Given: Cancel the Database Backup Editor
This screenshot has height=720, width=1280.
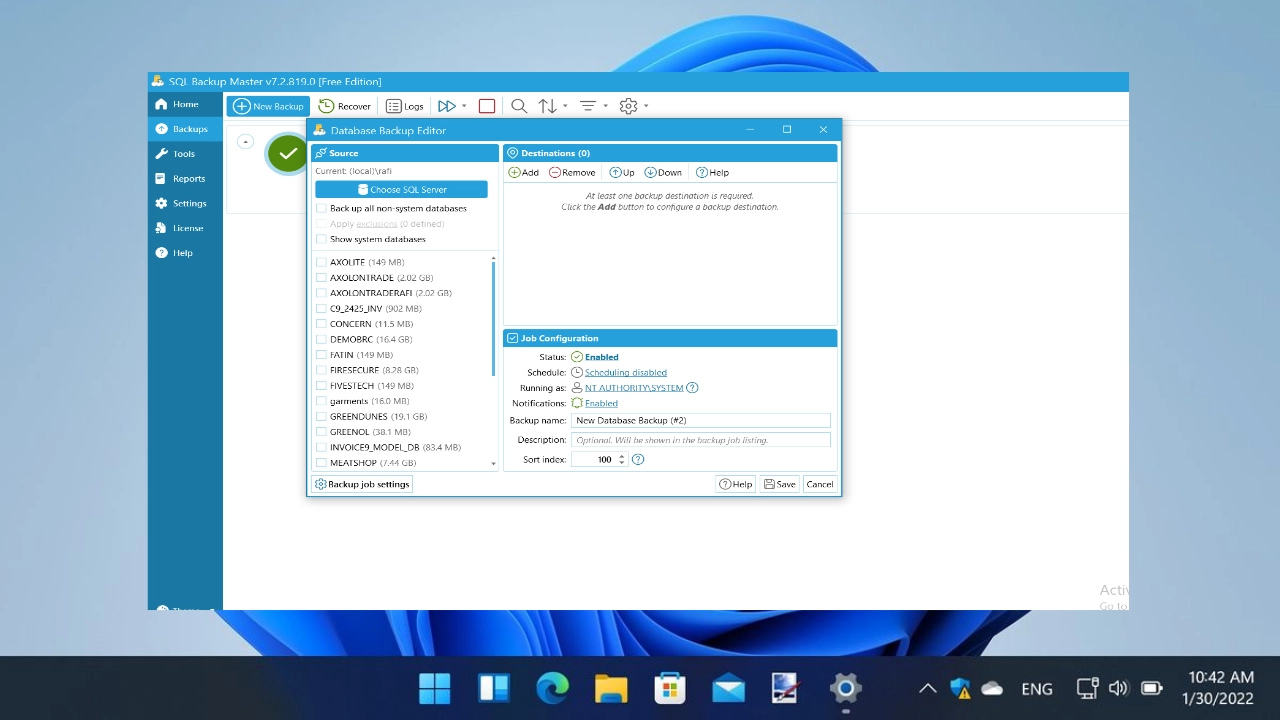Looking at the screenshot, I should point(820,484).
